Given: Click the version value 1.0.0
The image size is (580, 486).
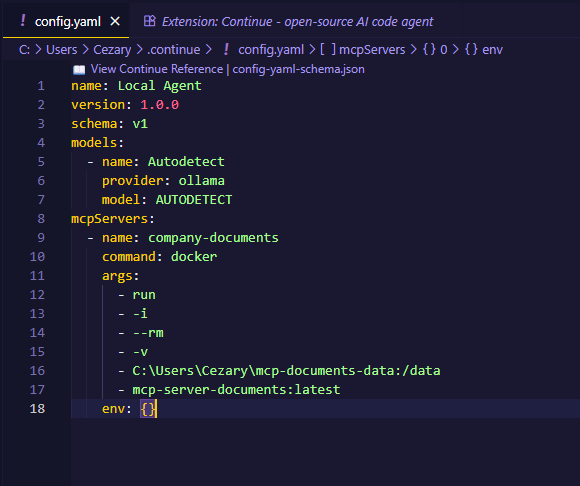Looking at the screenshot, I should click(159, 105).
